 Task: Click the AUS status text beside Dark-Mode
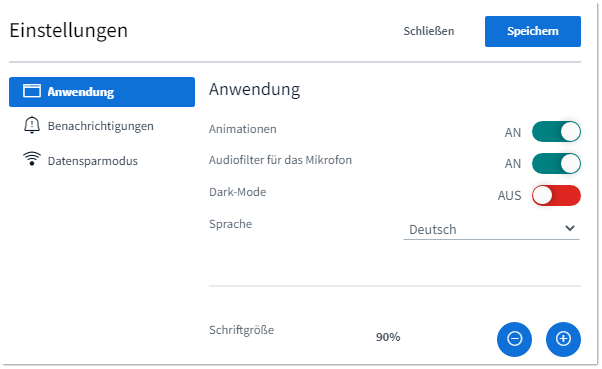click(509, 196)
